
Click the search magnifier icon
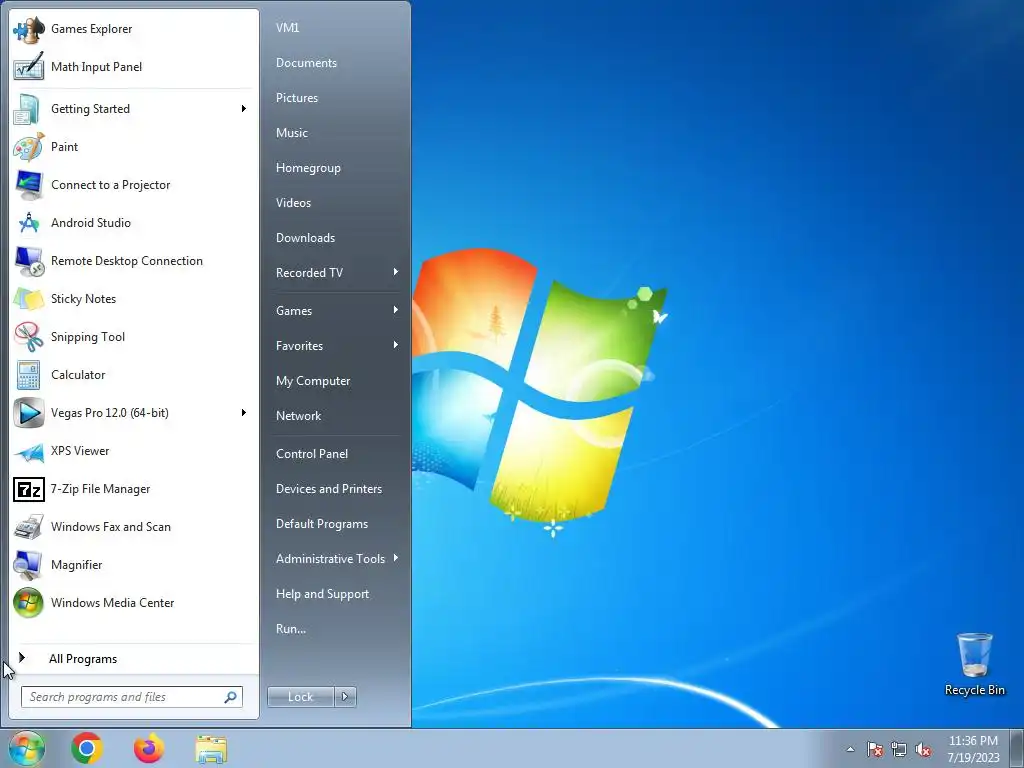click(231, 697)
